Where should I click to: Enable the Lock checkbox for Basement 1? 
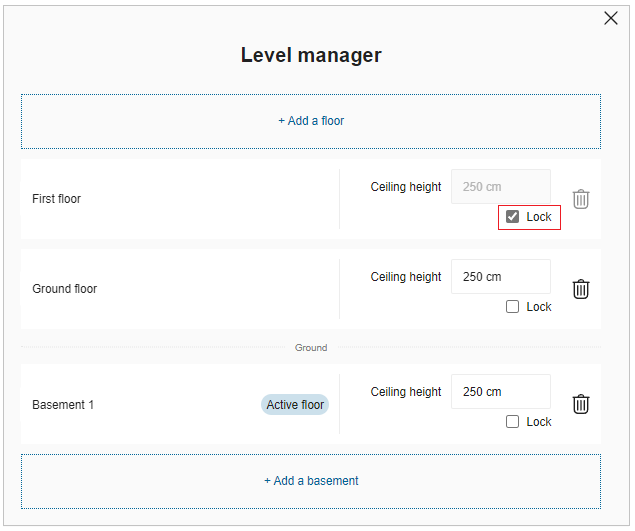513,422
